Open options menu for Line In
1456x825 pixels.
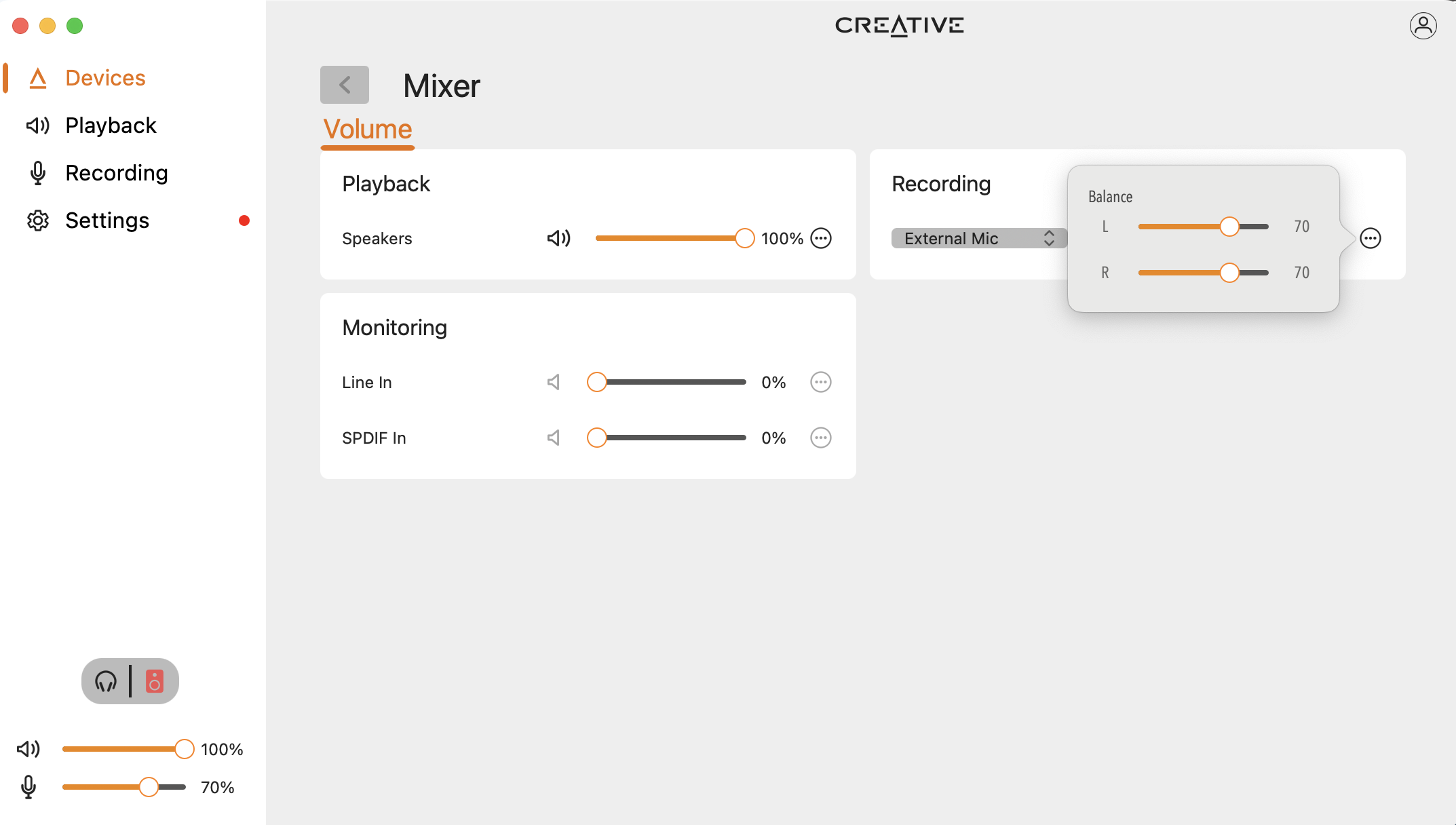point(821,382)
